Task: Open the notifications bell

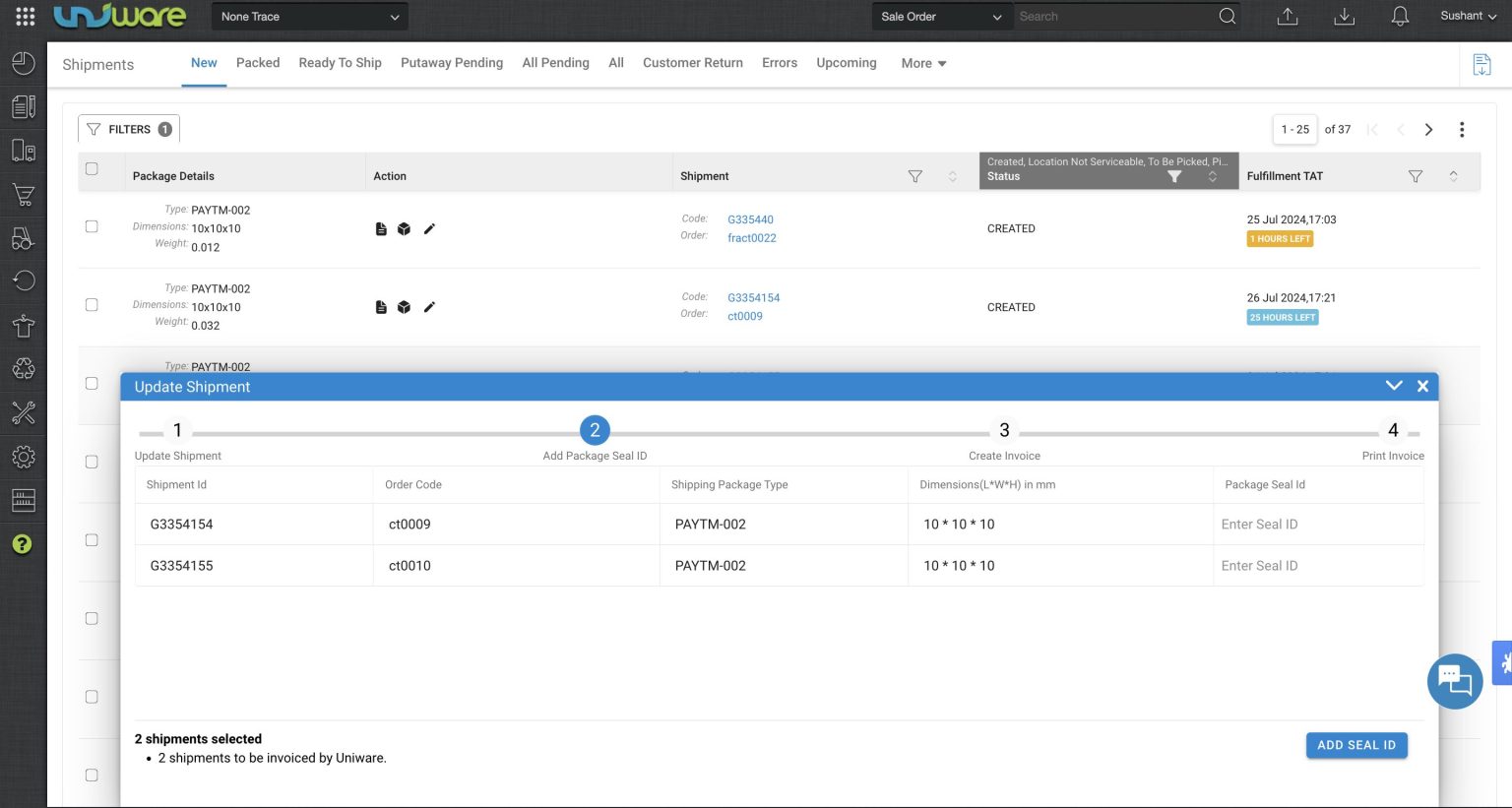Action: pos(1400,17)
